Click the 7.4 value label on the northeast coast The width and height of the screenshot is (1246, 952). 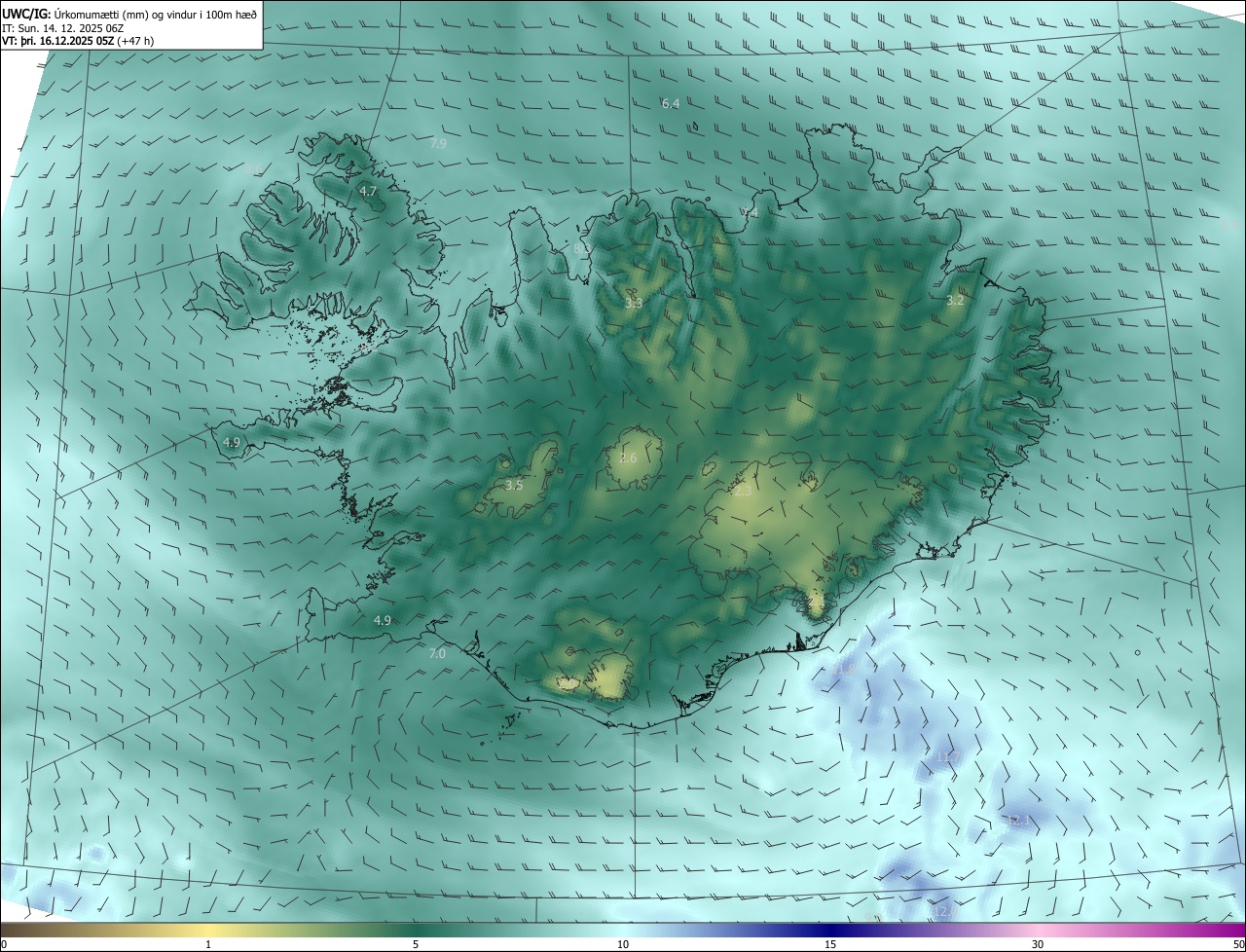pyautogui.click(x=749, y=213)
